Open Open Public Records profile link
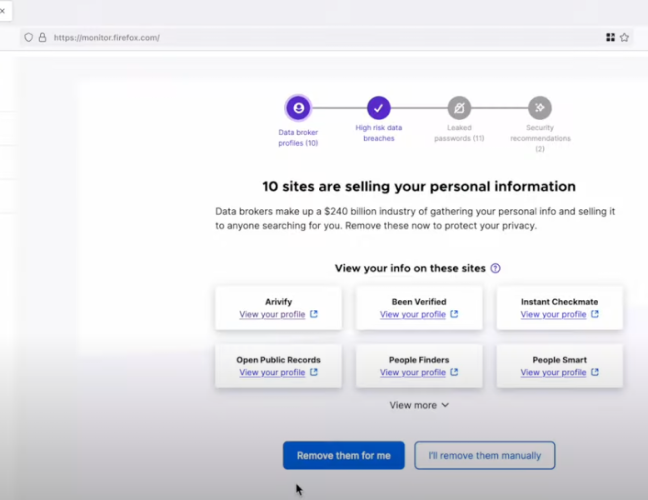Screen dimensions: 648x500 (272, 372)
